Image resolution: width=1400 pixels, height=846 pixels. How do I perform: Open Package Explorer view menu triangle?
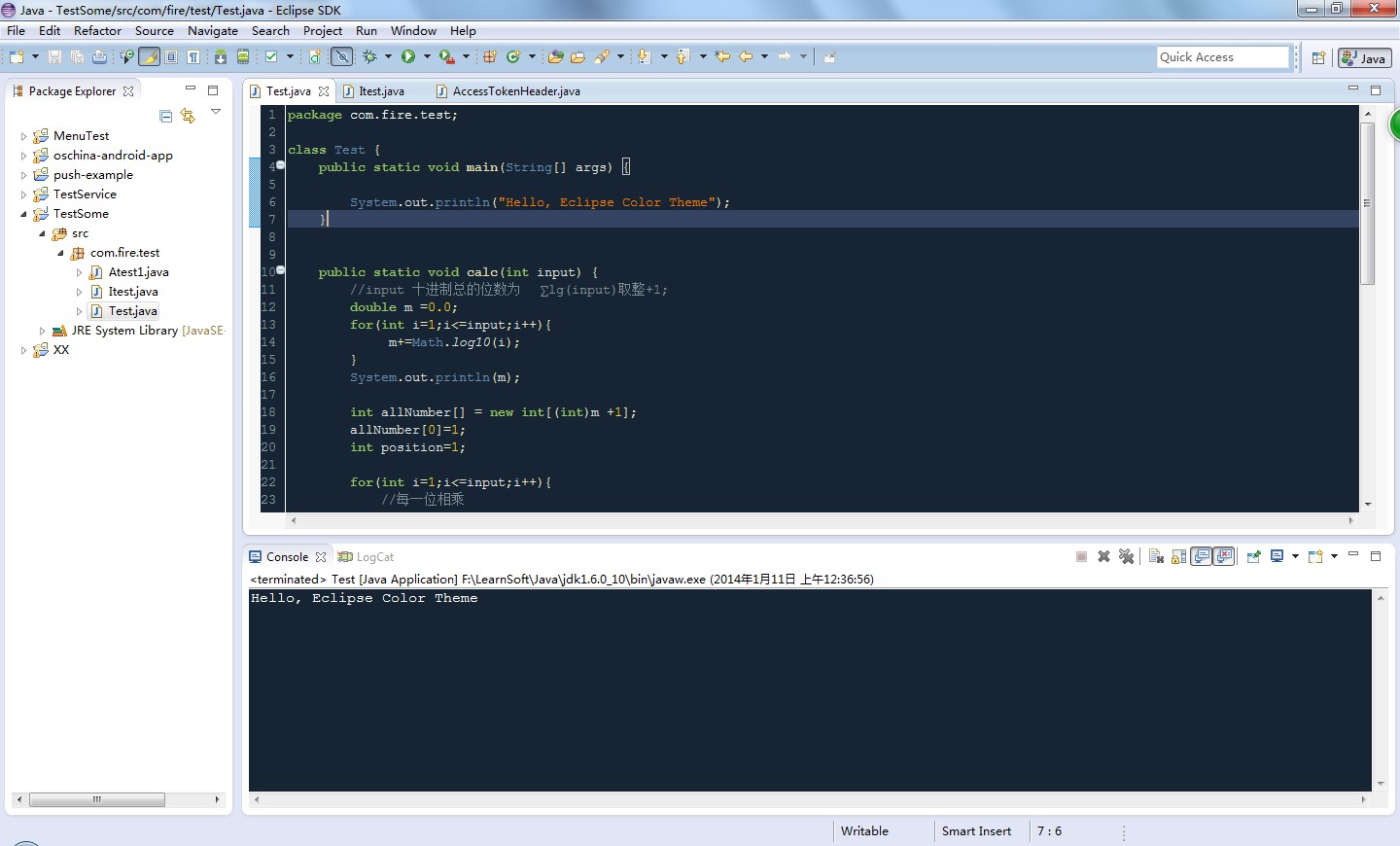216,112
